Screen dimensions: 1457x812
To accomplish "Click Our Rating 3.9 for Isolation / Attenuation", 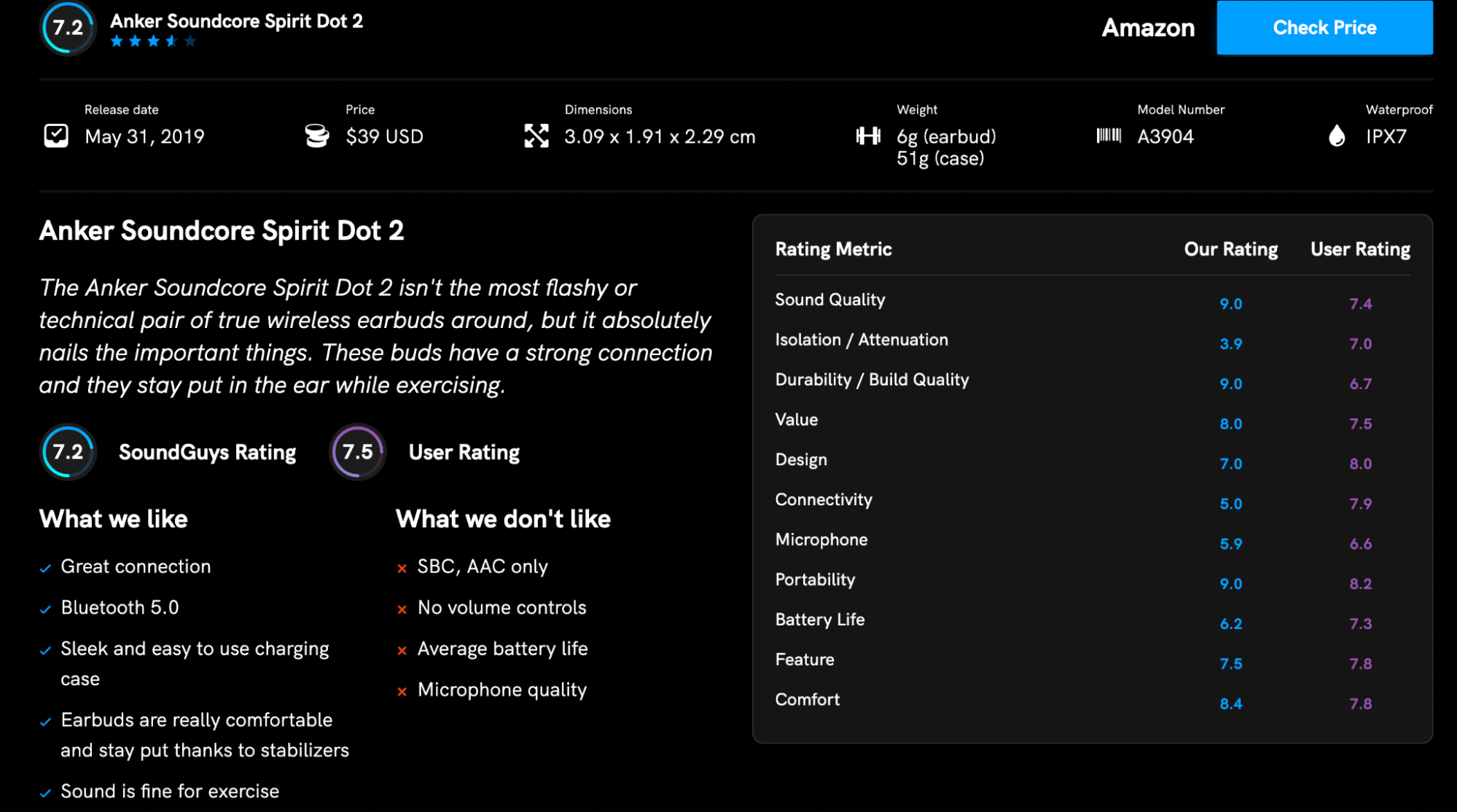I will [1231, 344].
